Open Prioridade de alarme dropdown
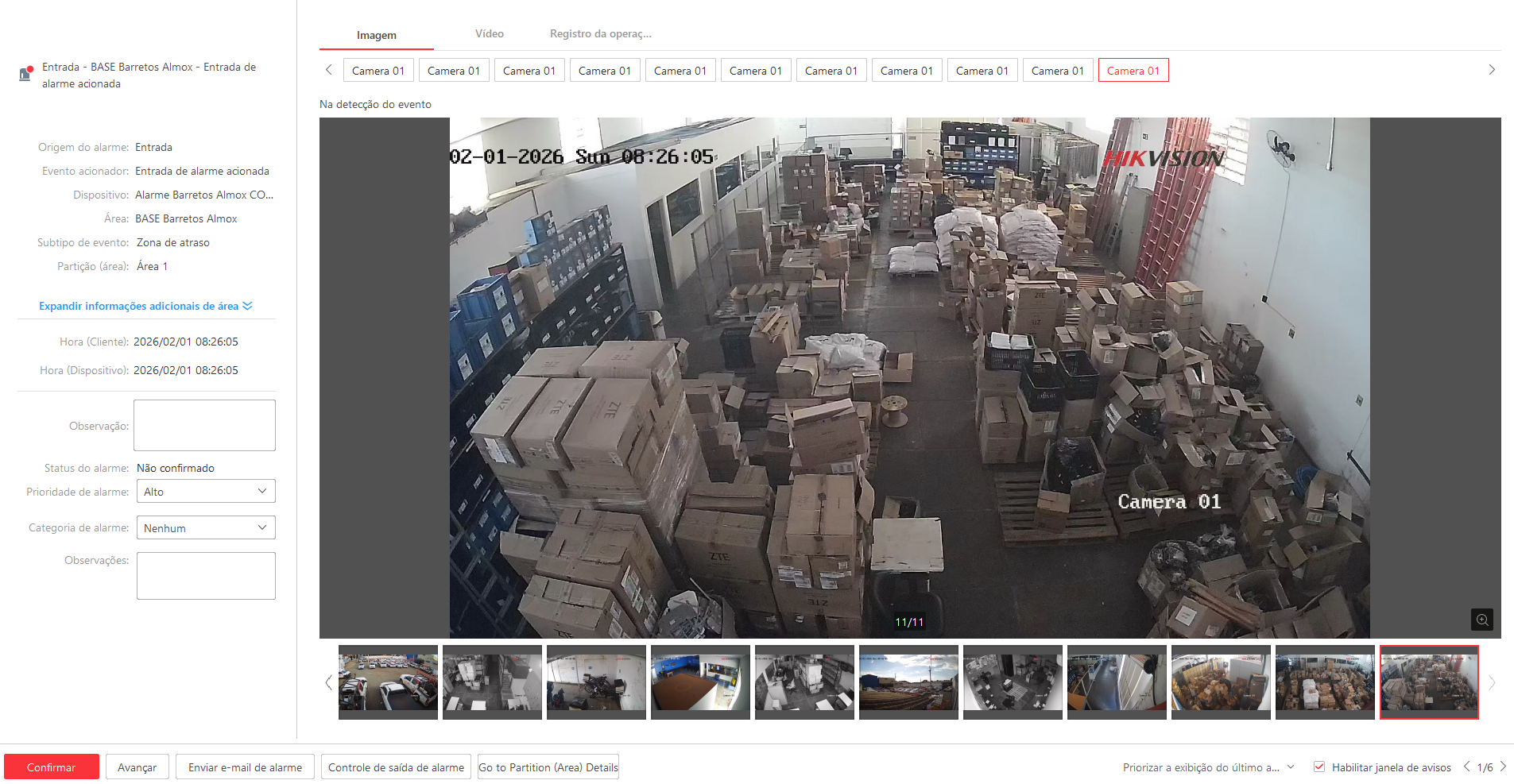 pyautogui.click(x=206, y=492)
